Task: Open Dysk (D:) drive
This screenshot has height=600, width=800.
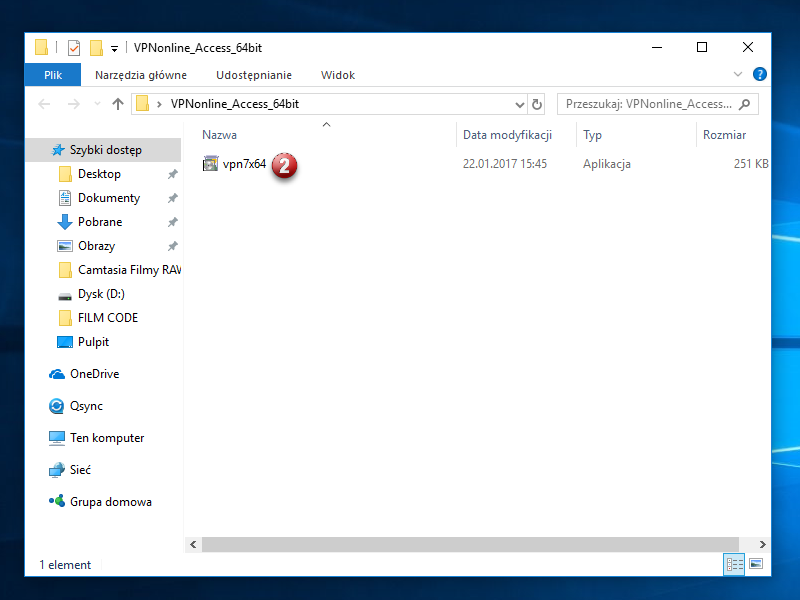Action: coord(101,294)
